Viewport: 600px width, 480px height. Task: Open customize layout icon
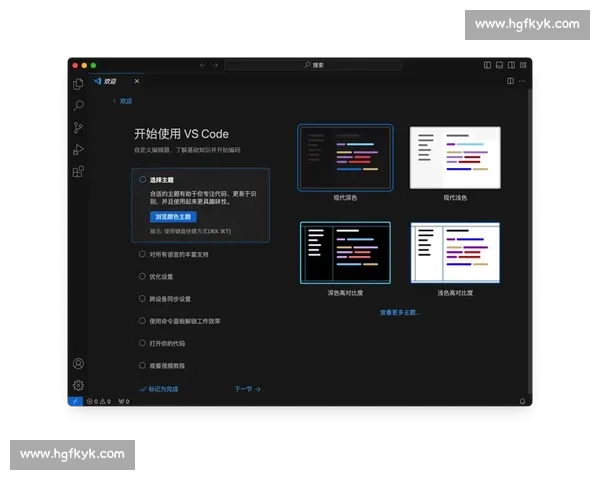(523, 65)
